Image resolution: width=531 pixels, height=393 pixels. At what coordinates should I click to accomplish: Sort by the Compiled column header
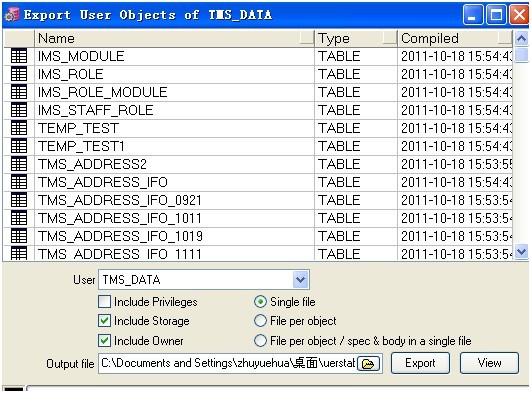pos(455,38)
